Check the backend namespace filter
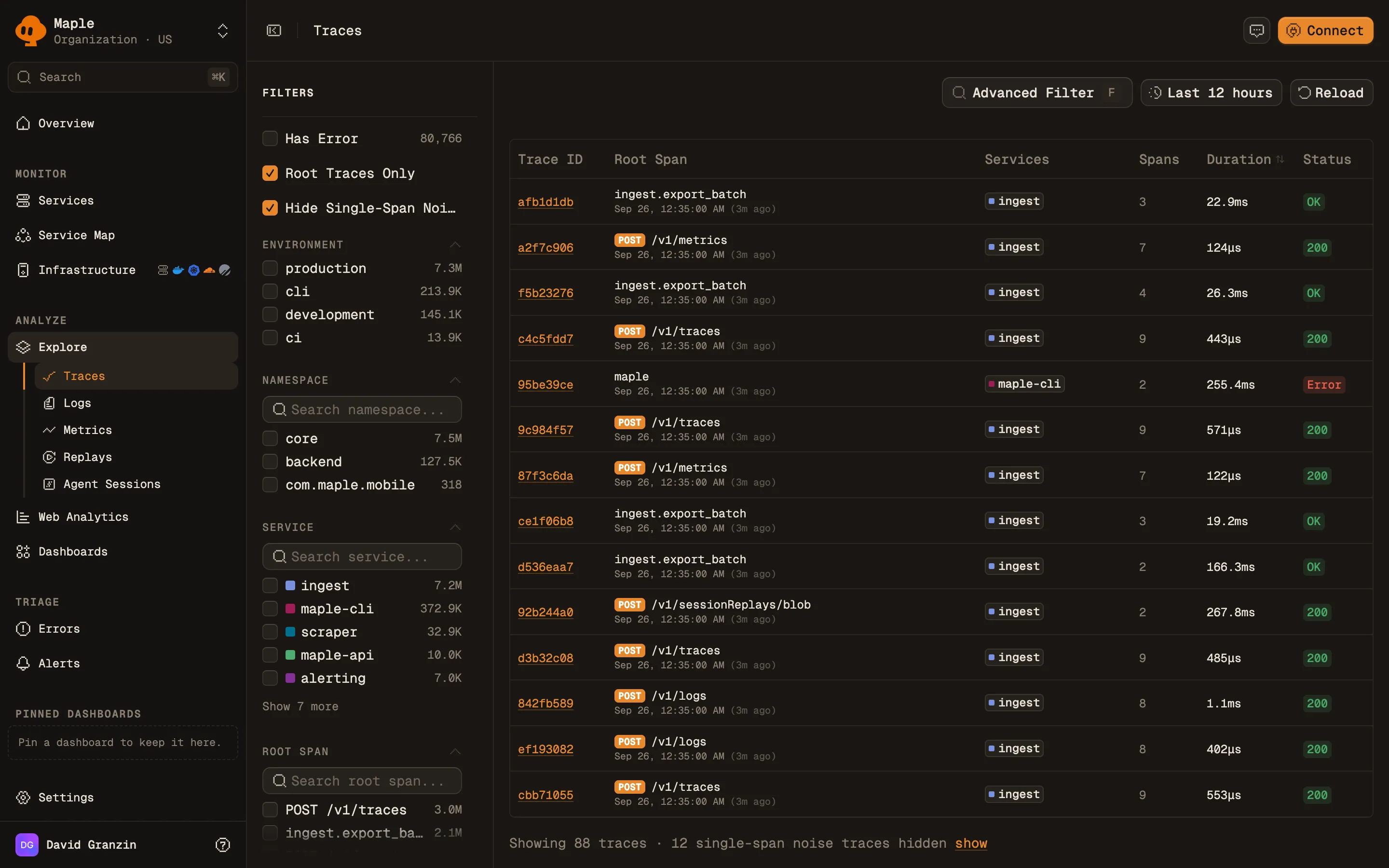Image resolution: width=1389 pixels, height=868 pixels. 270,461
